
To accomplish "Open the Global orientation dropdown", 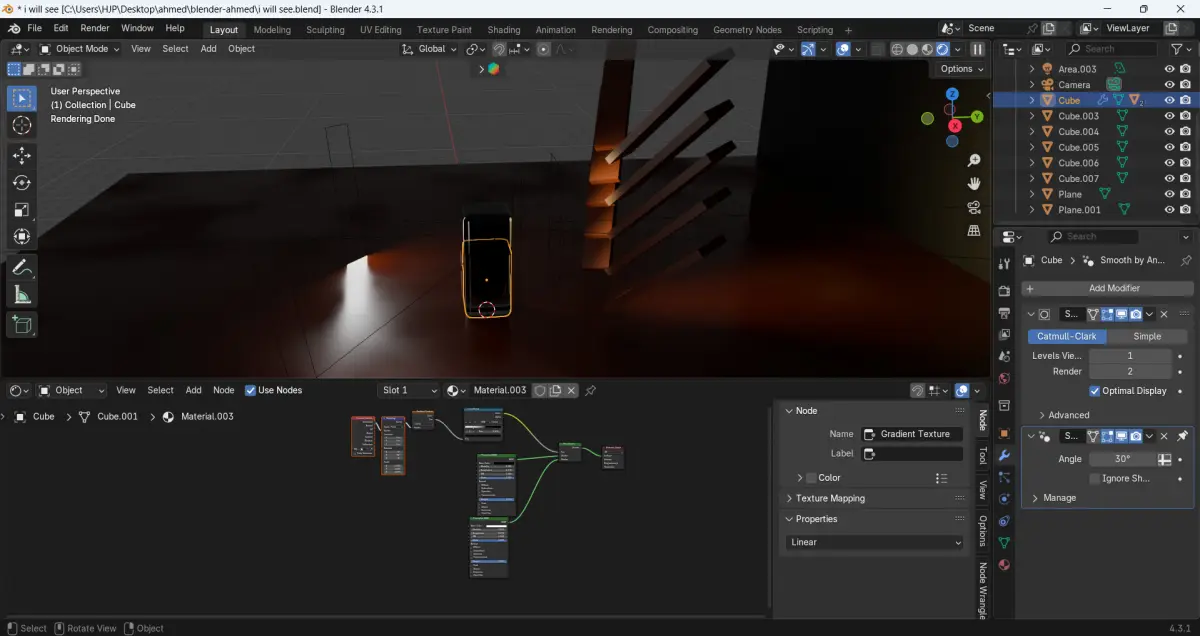I will pos(430,49).
